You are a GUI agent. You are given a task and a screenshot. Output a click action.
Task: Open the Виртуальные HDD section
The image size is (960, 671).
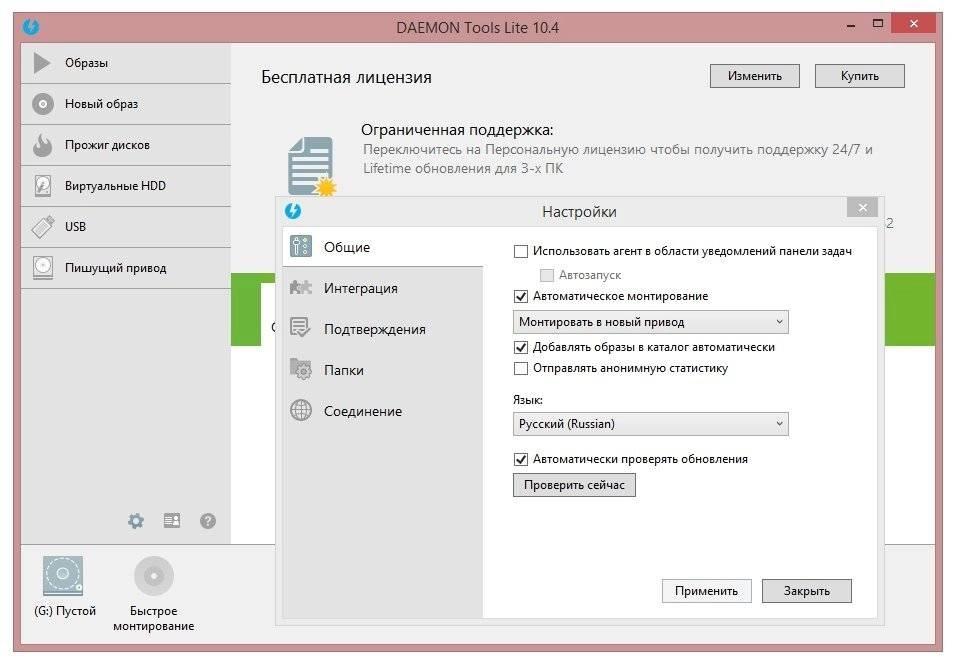tap(126, 186)
